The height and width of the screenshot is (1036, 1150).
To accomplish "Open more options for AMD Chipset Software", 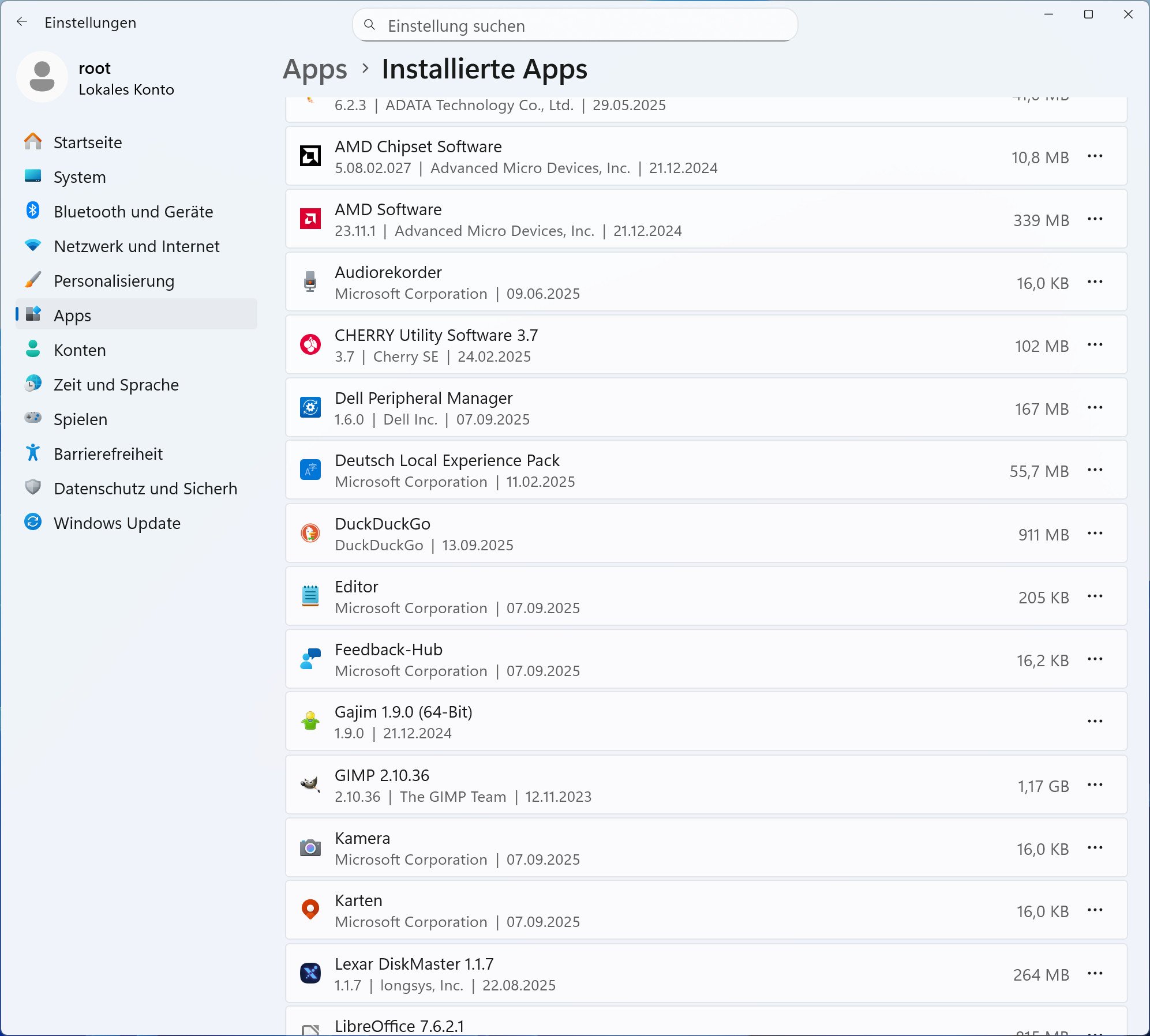I will (x=1095, y=156).
